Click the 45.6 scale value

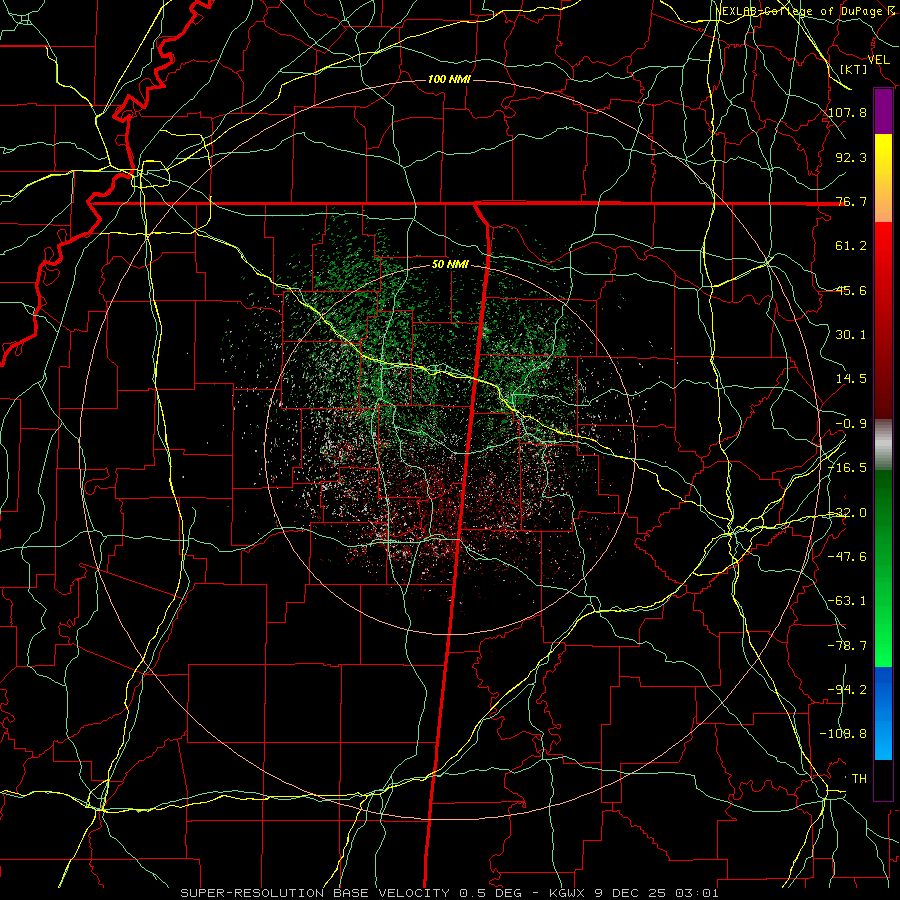tap(851, 290)
